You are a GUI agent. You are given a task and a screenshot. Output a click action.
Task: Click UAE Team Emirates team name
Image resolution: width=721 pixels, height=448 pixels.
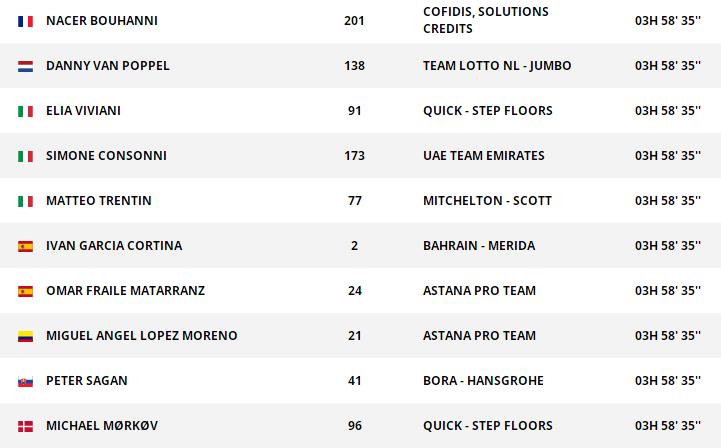click(483, 156)
